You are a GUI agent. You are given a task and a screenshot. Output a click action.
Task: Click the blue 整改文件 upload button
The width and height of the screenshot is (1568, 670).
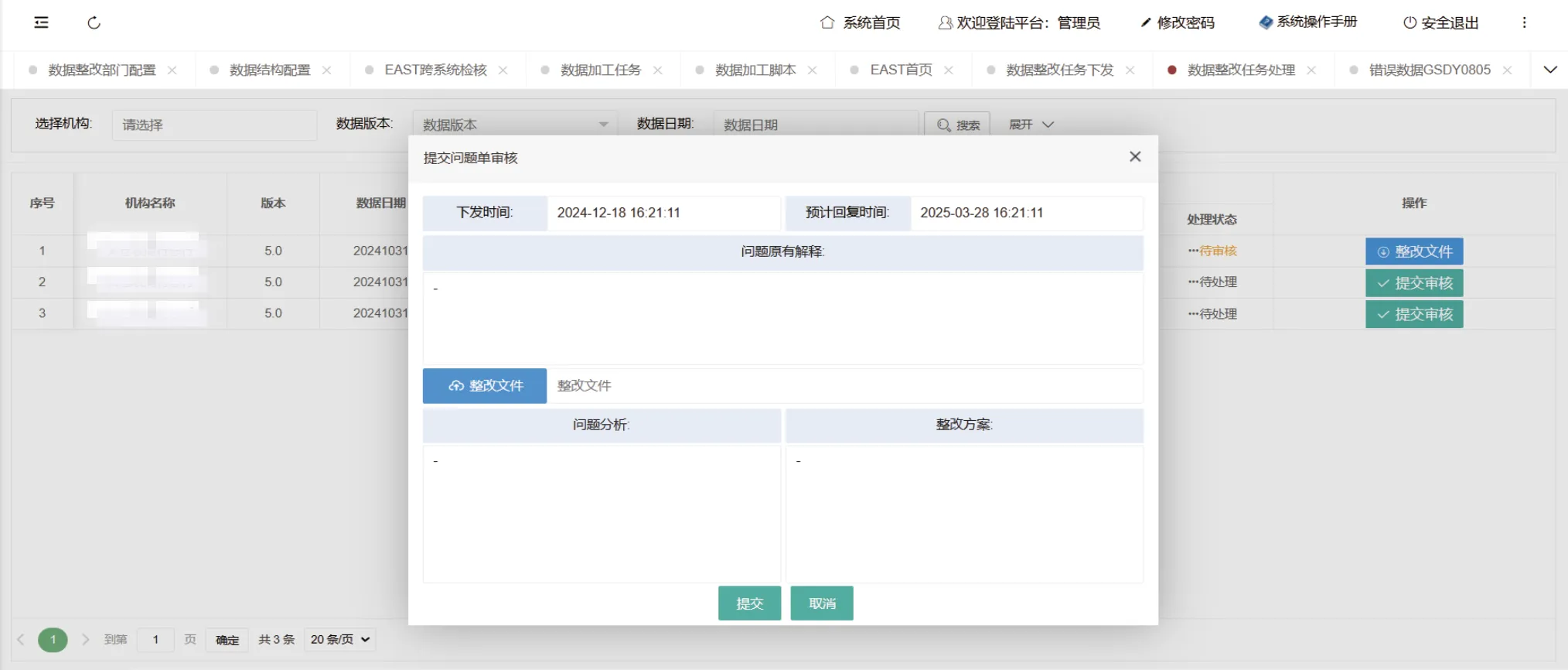click(x=485, y=385)
